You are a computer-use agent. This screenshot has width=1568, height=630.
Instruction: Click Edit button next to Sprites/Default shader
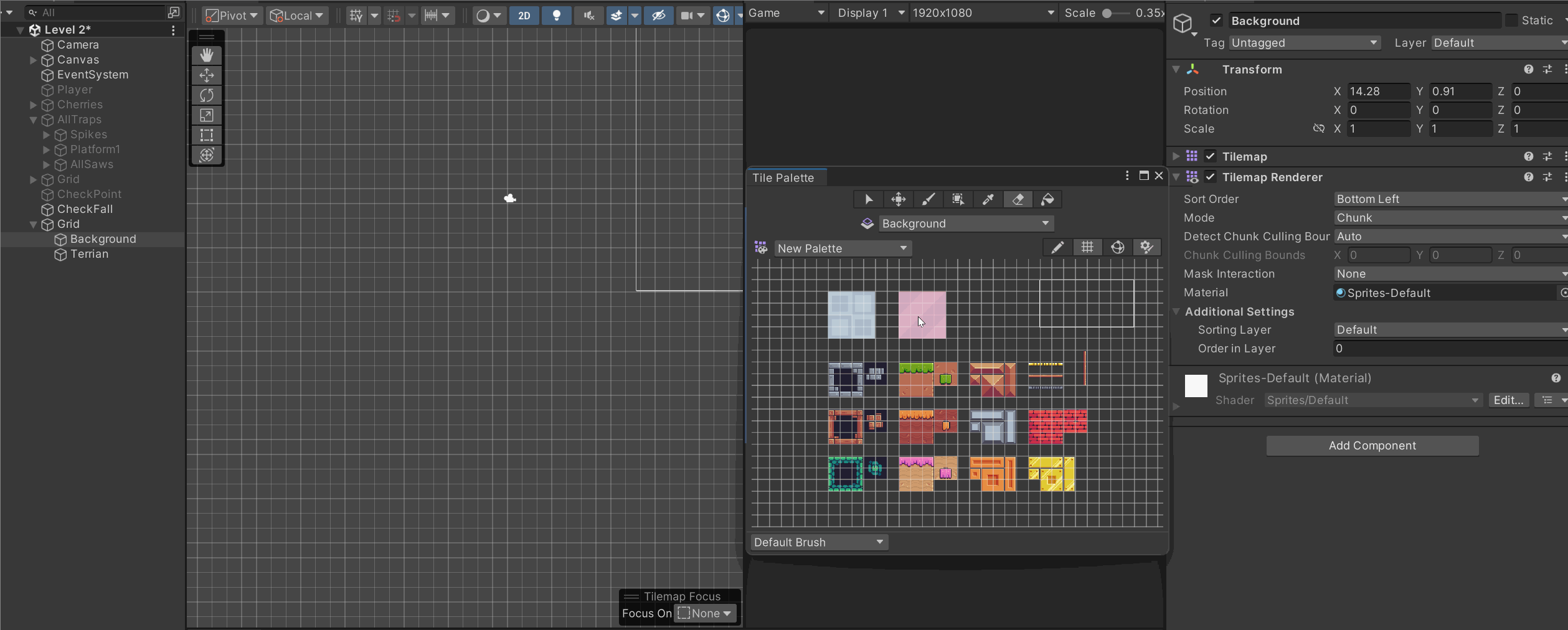point(1508,400)
